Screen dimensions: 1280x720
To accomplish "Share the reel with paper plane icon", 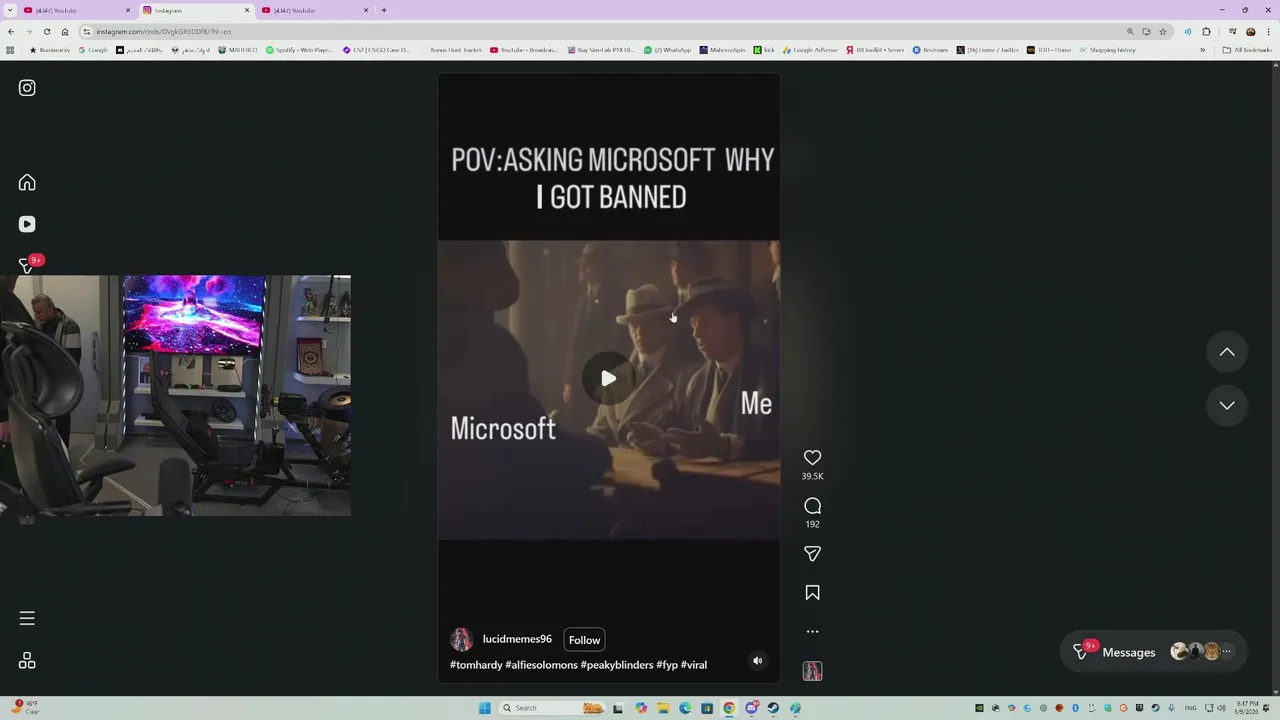I will coord(812,554).
